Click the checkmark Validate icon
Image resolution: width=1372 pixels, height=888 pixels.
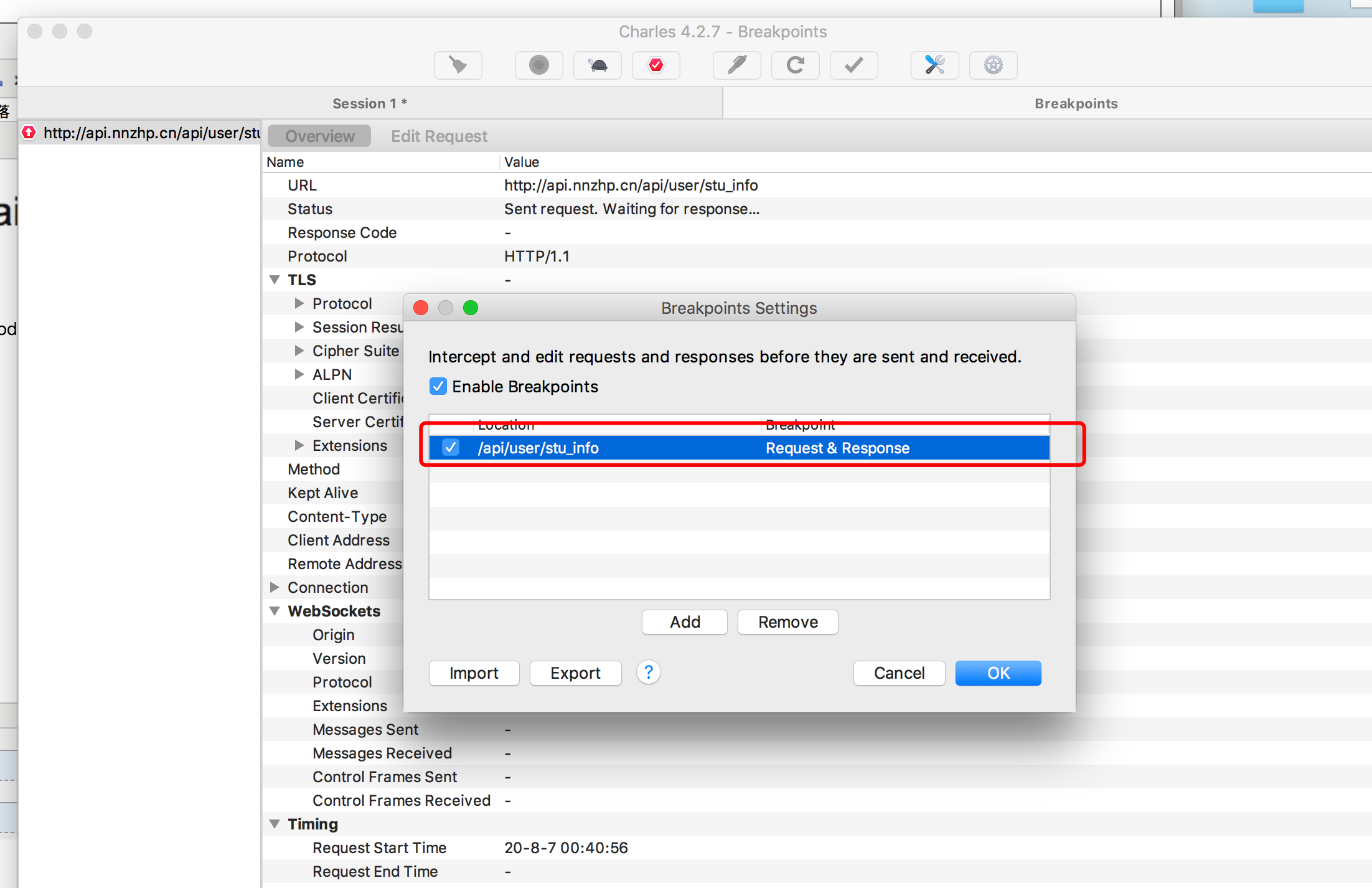pyautogui.click(x=853, y=65)
